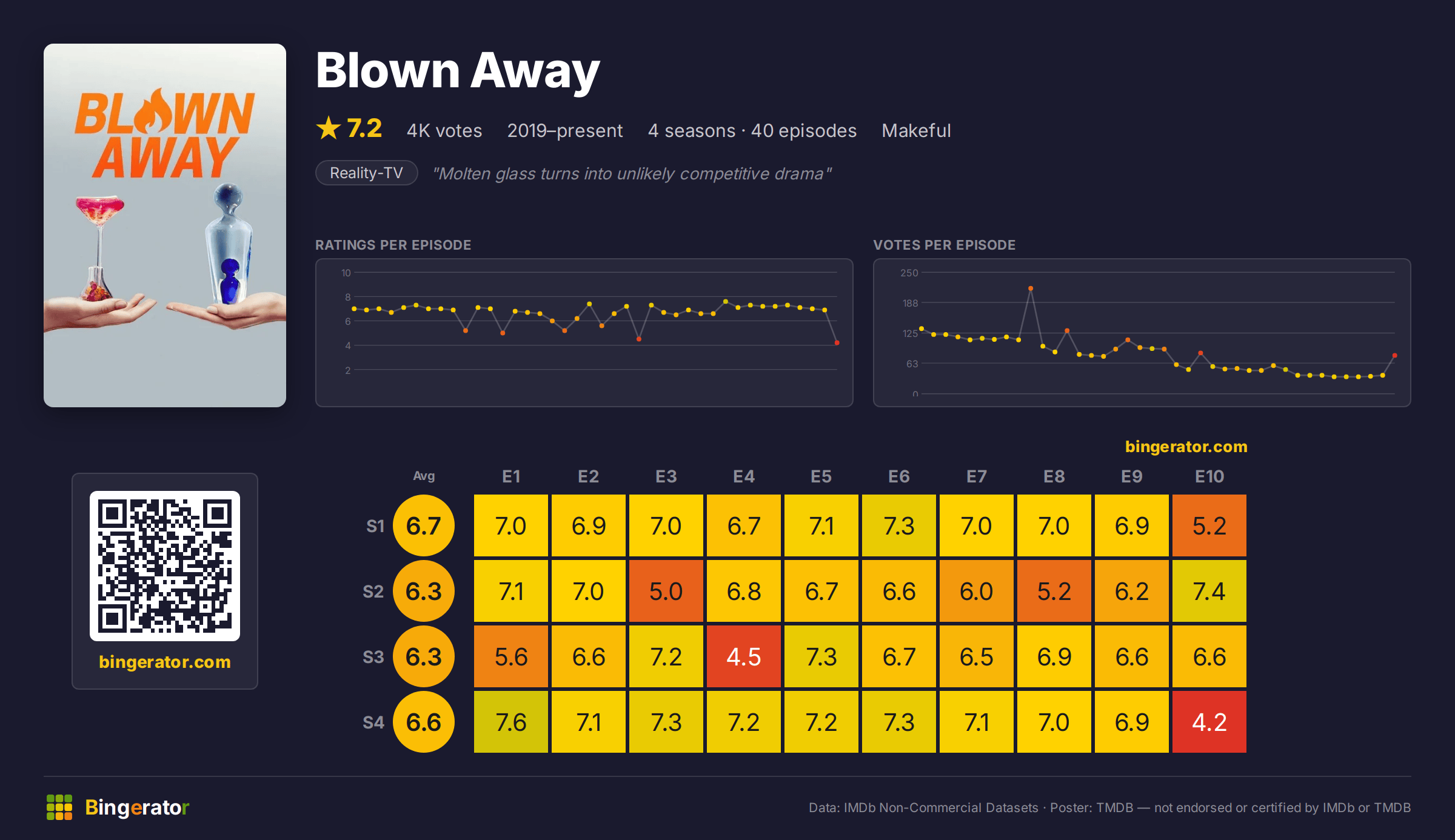Click the S3 E4 red 4.5 cell

(x=744, y=656)
